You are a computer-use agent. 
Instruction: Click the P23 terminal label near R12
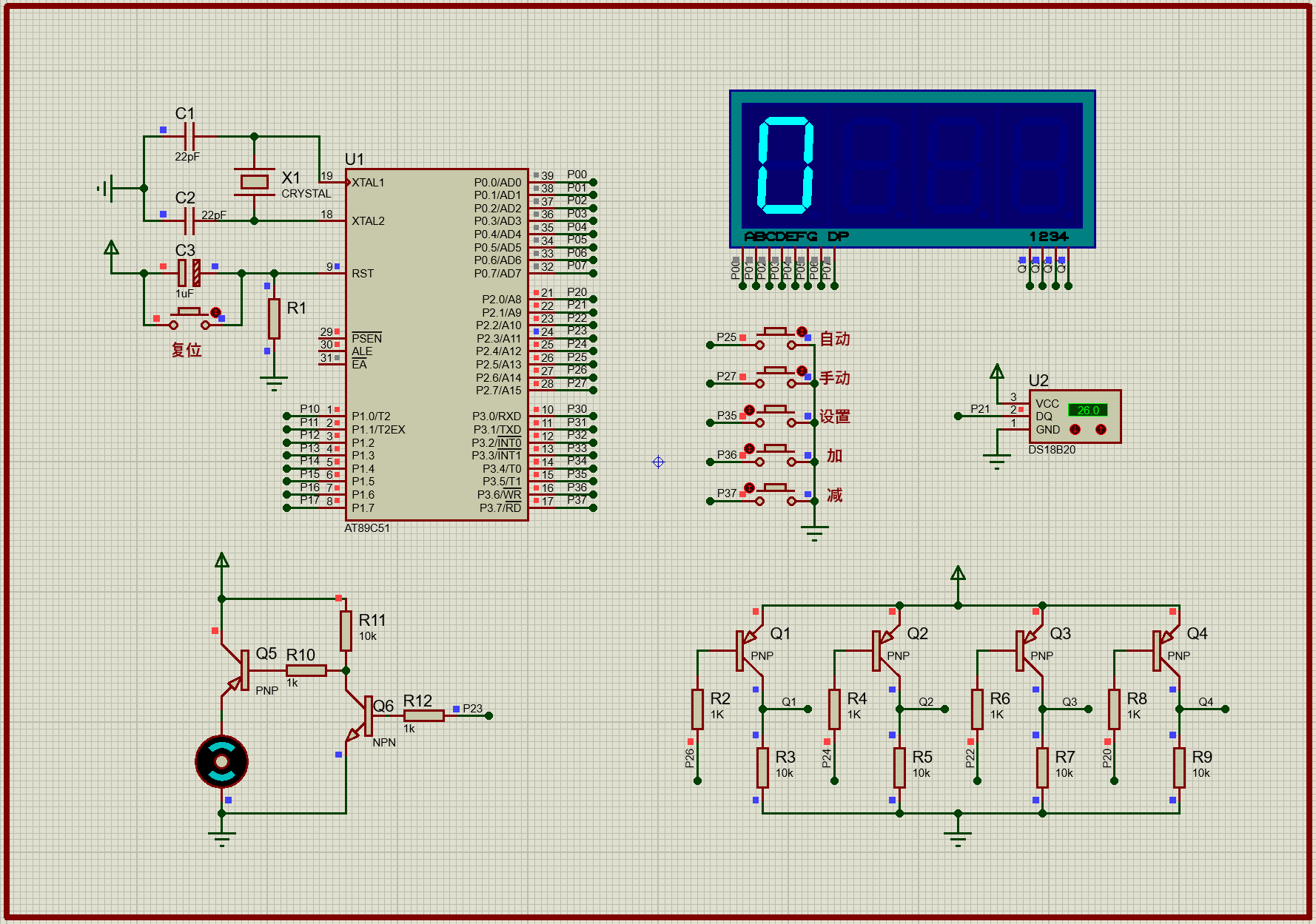(472, 709)
